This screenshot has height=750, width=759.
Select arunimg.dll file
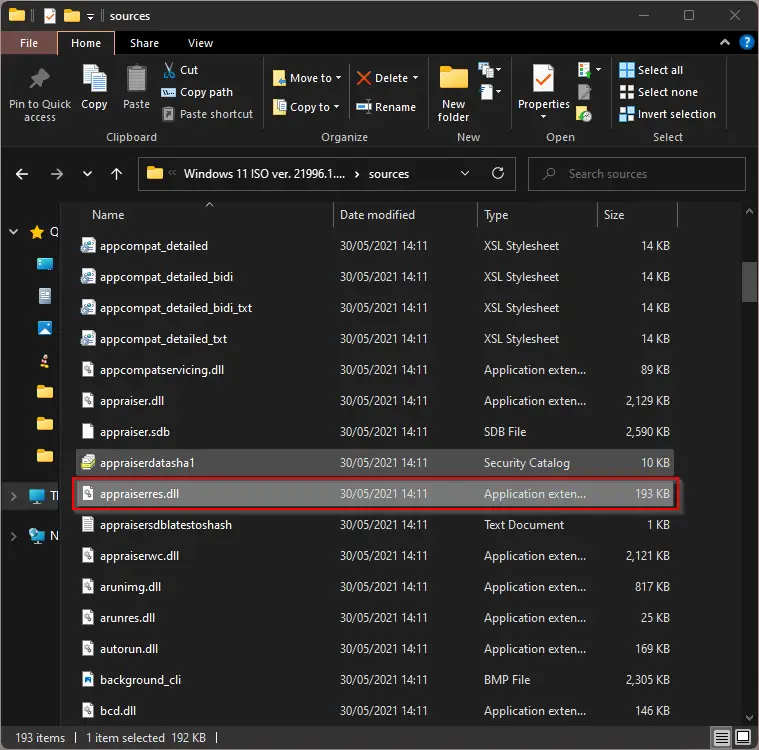pos(375,587)
